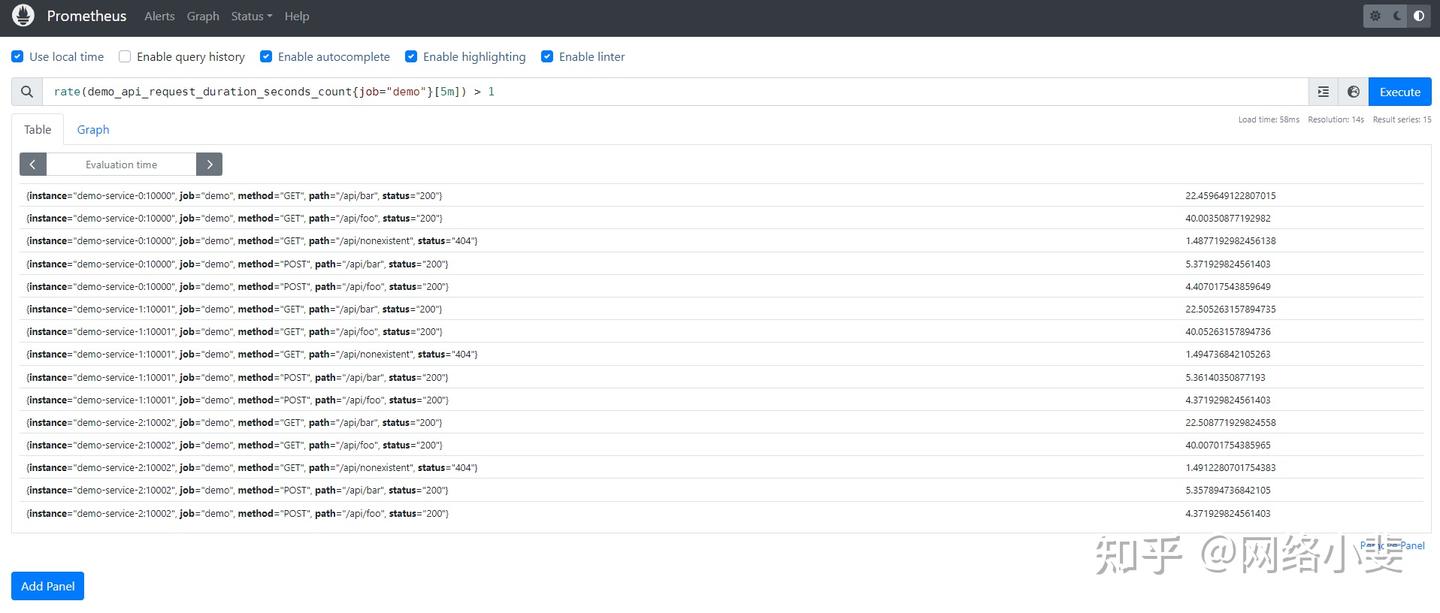This screenshot has height=613, width=1440.
Task: Click the Add Panel button
Action: click(48, 586)
